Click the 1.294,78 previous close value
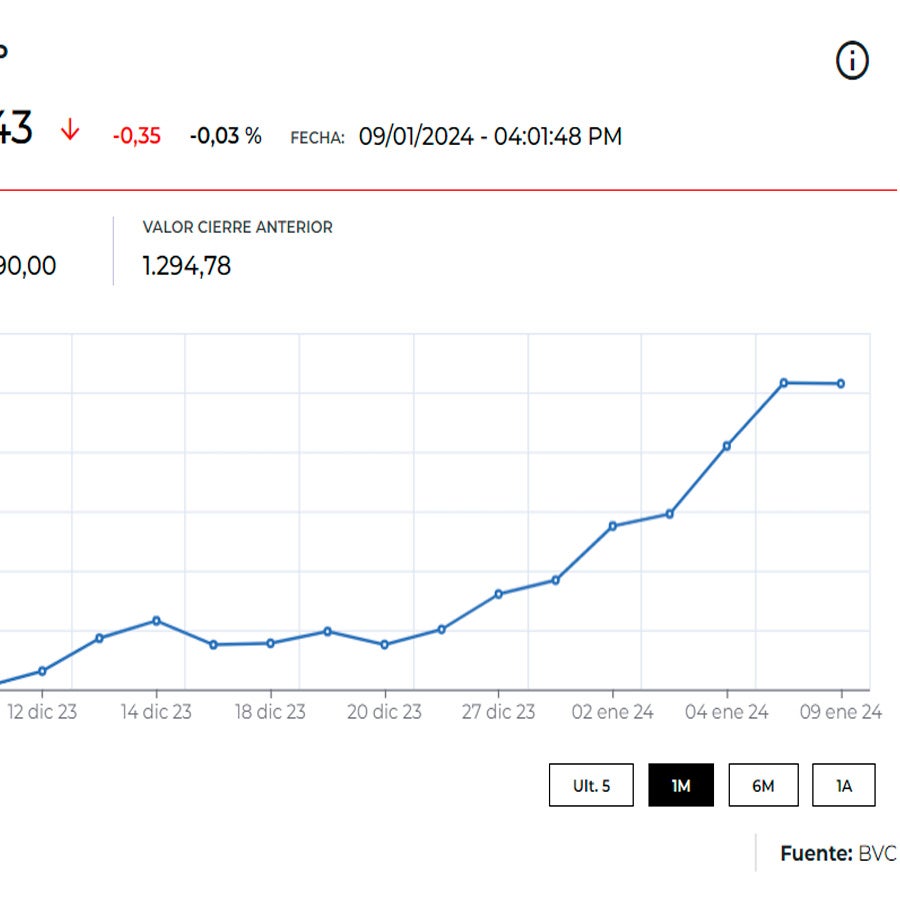The width and height of the screenshot is (900, 900). point(187,266)
